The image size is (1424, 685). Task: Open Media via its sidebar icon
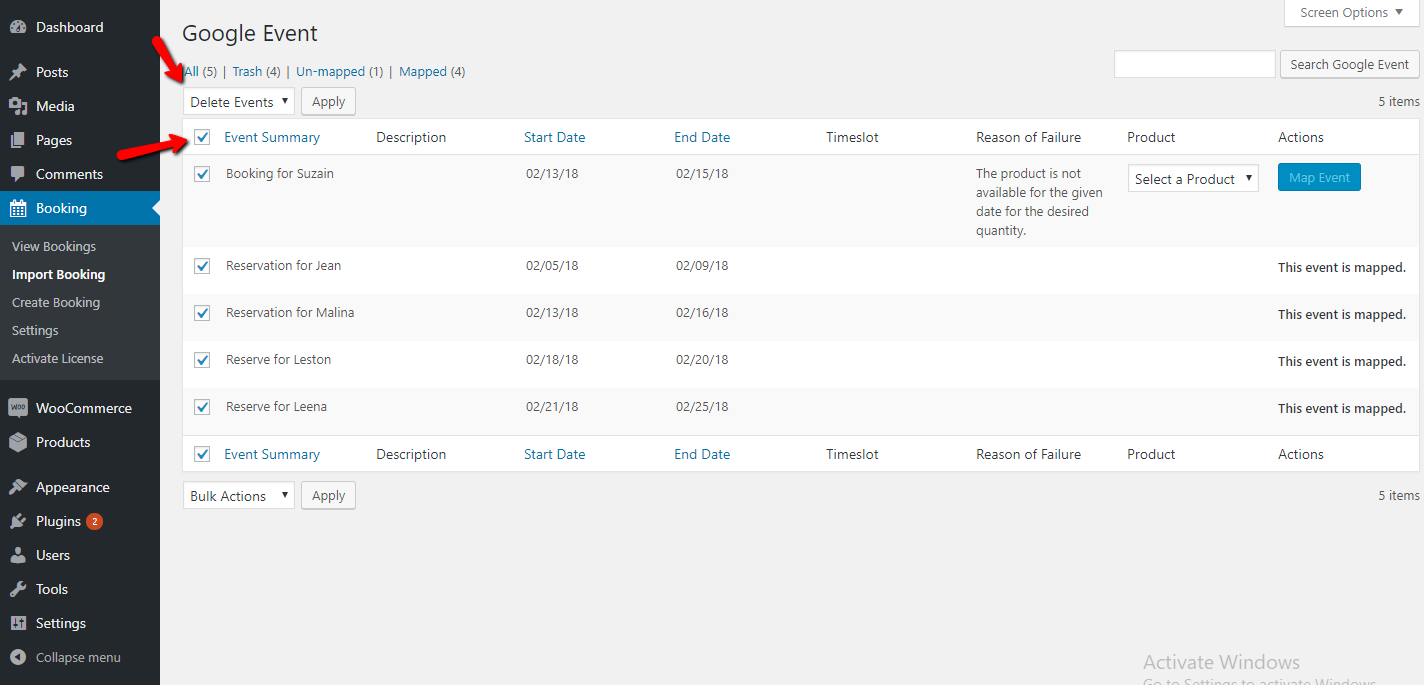(18, 106)
